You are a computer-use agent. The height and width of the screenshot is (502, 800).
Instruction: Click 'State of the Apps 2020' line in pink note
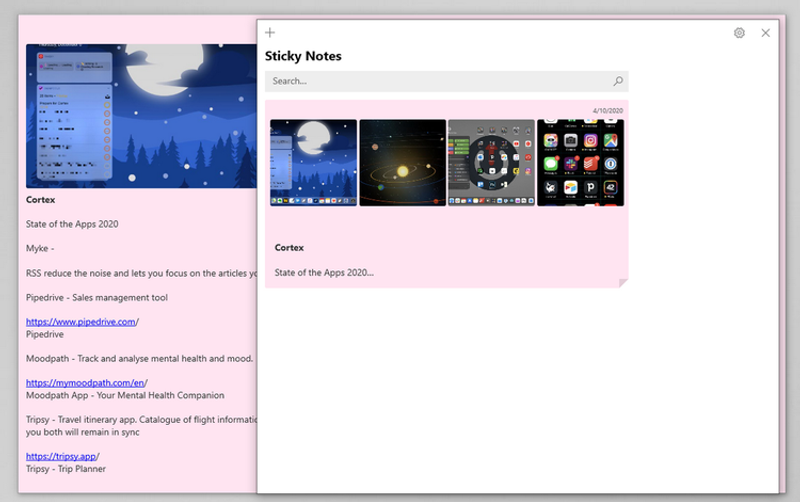(72, 224)
